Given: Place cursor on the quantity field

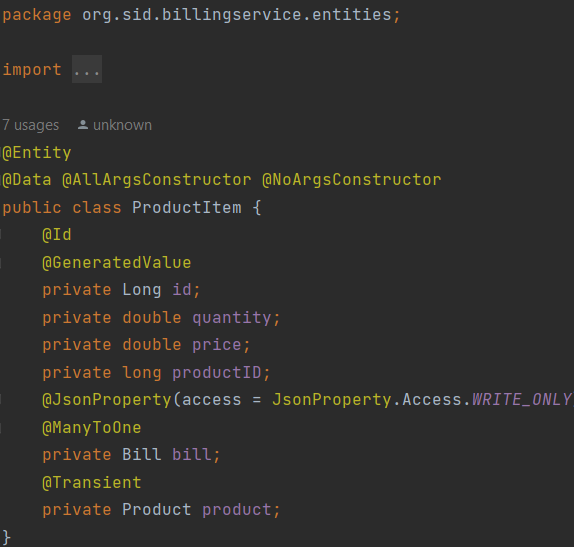Looking at the screenshot, I should click(232, 318).
